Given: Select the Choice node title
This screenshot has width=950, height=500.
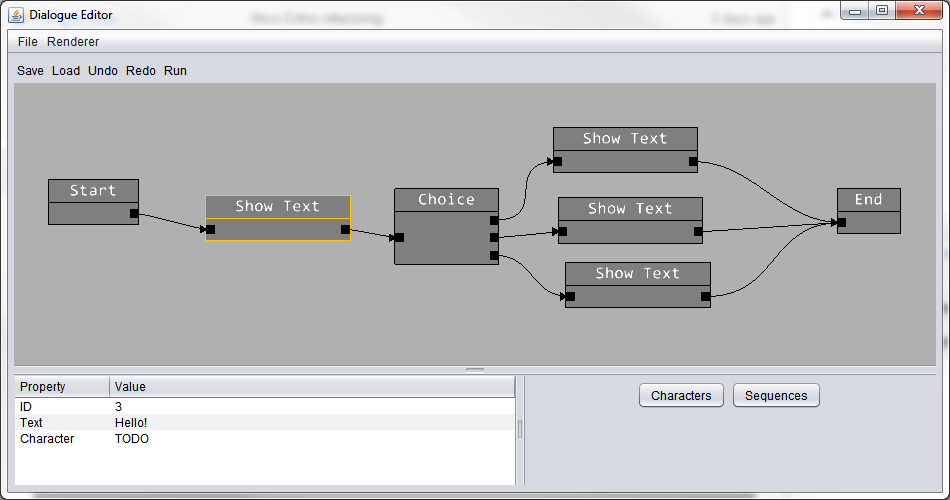Looking at the screenshot, I should click(x=446, y=200).
